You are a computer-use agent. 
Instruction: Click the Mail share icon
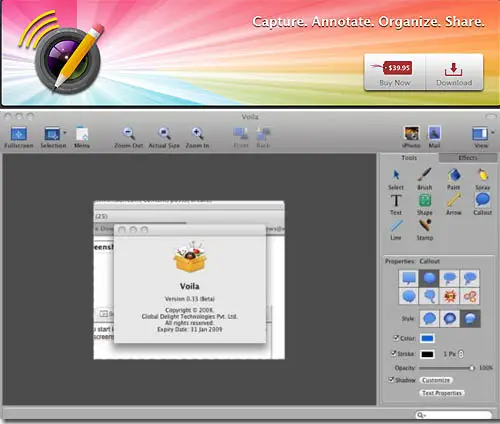coord(434,133)
